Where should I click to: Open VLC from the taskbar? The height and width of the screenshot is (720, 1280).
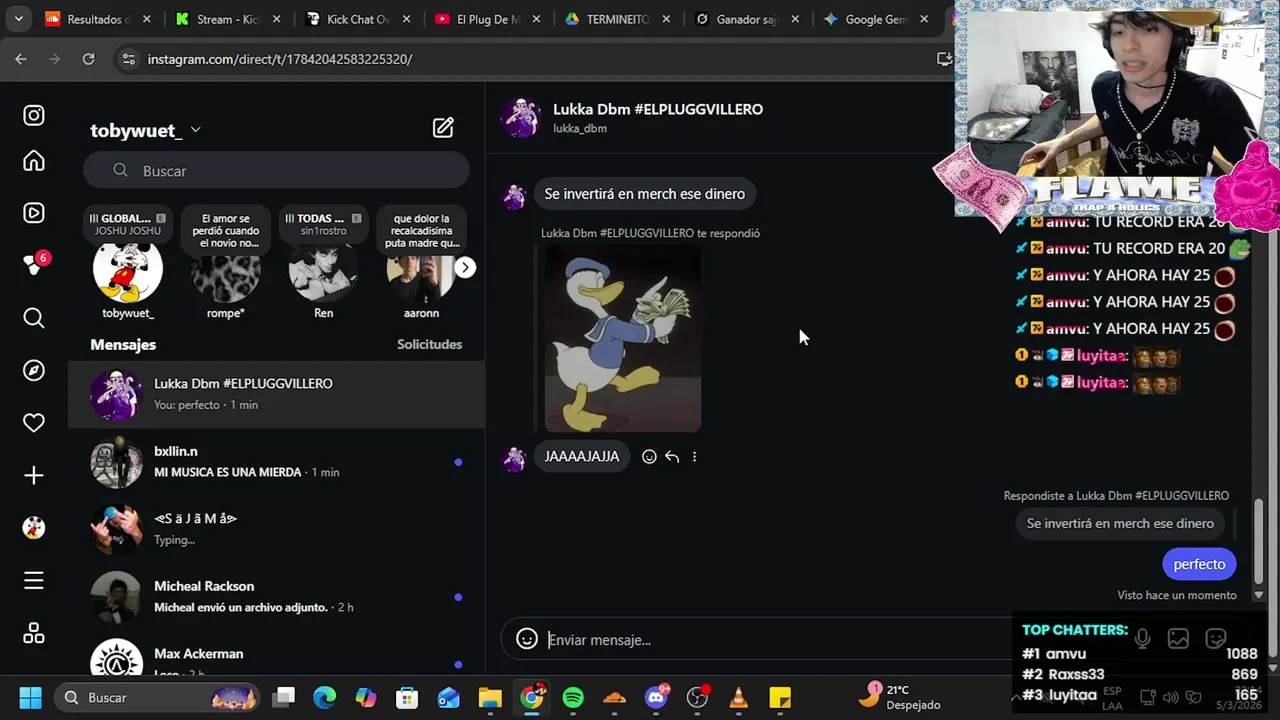coord(739,697)
